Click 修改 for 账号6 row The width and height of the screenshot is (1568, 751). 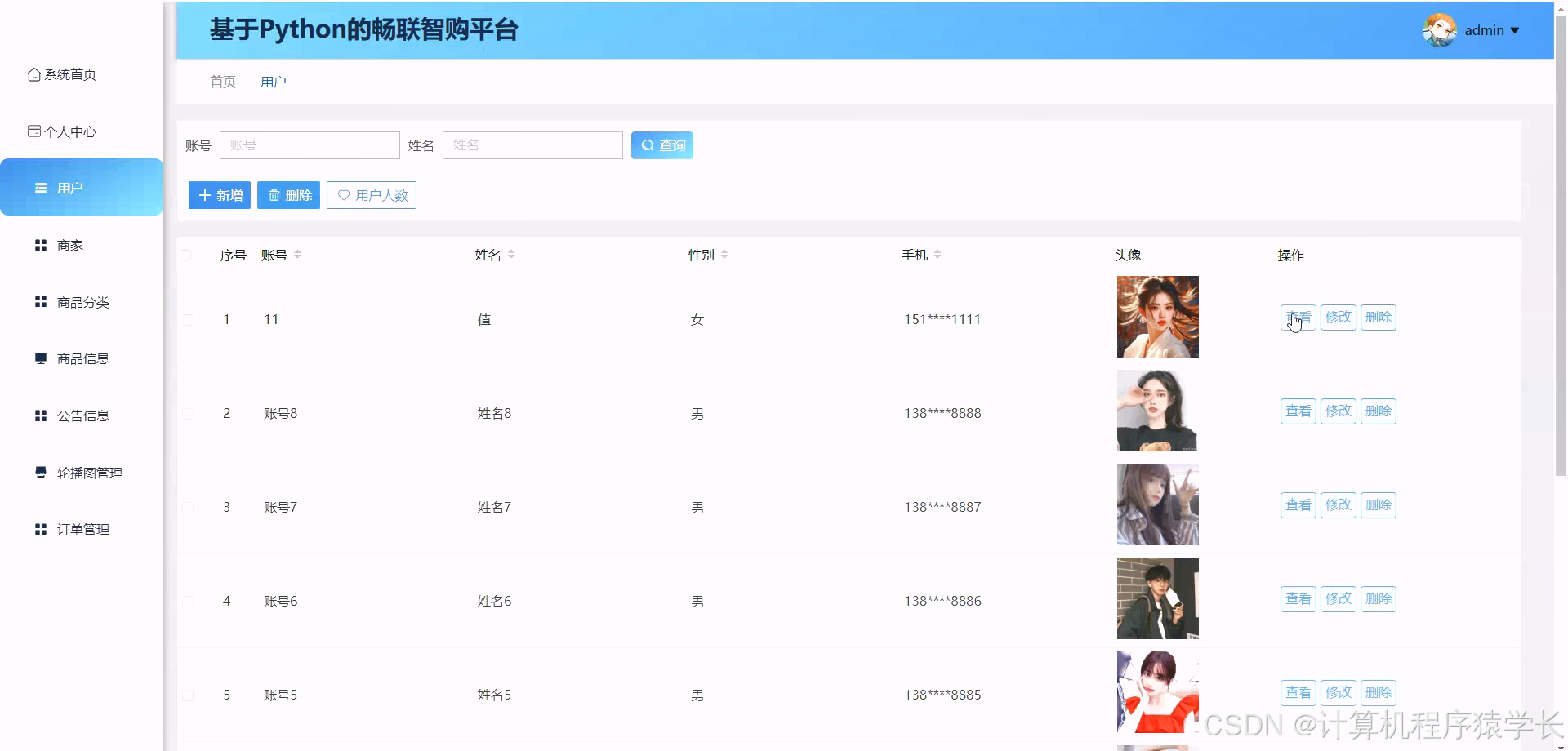[x=1339, y=599]
